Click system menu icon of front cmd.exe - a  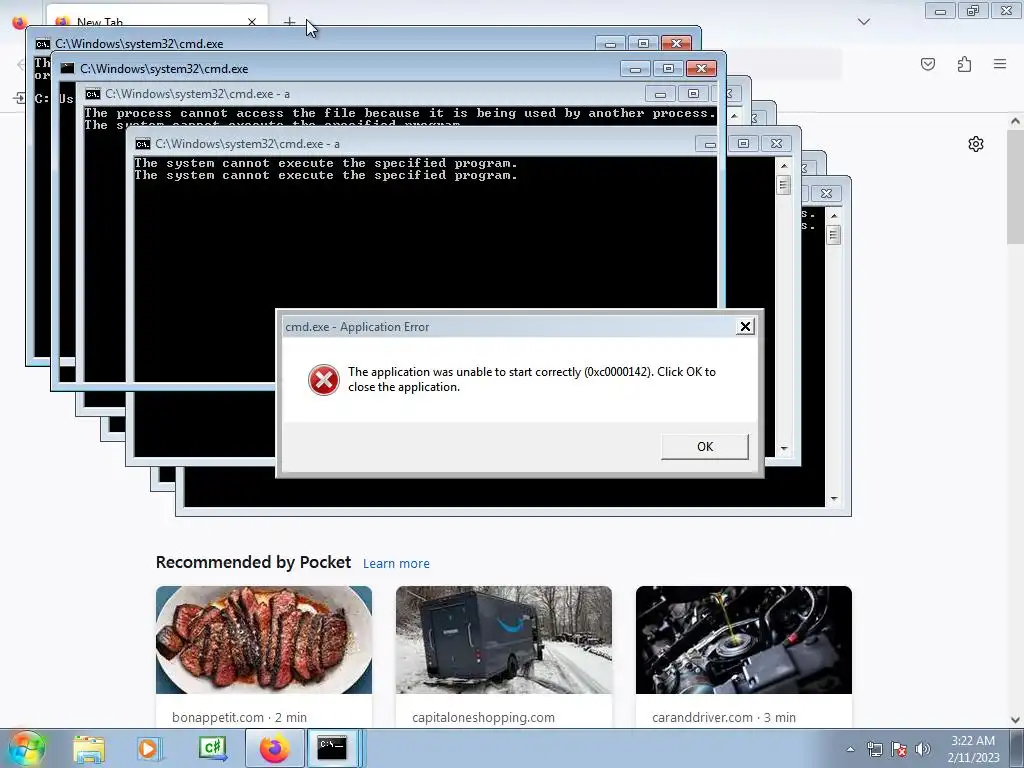tap(143, 144)
